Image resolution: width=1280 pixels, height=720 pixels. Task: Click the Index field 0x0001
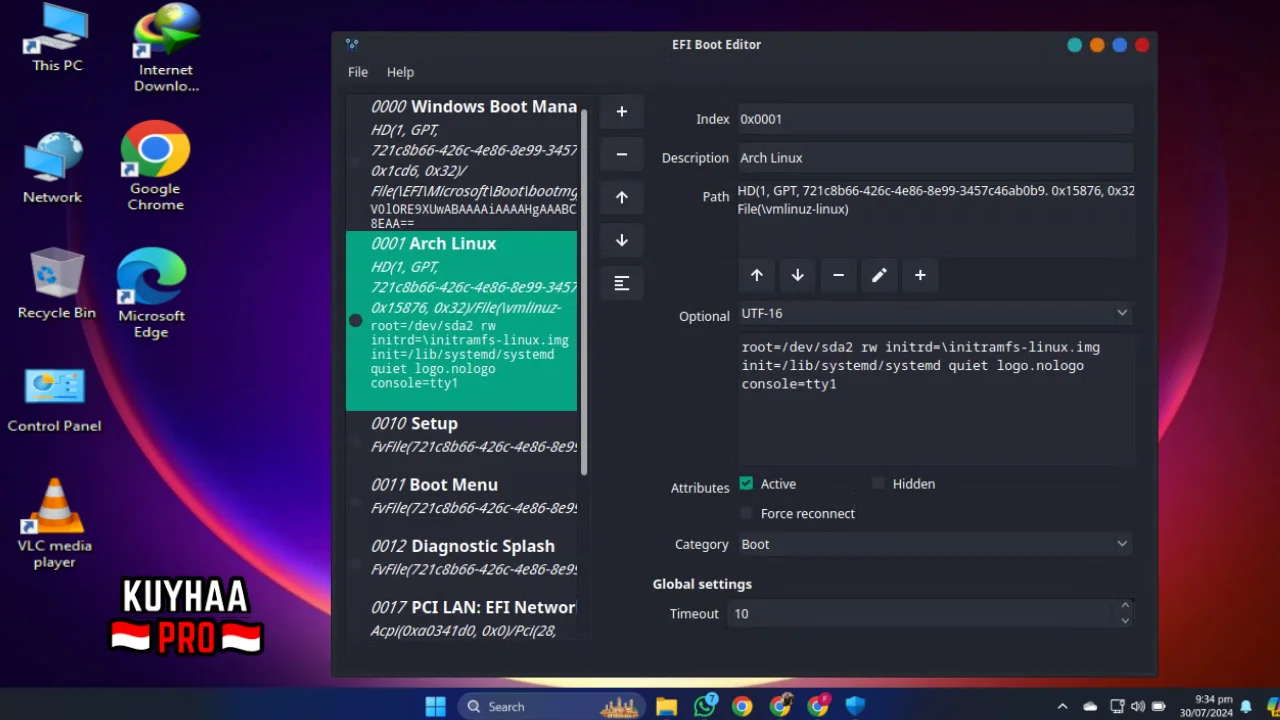coord(936,119)
